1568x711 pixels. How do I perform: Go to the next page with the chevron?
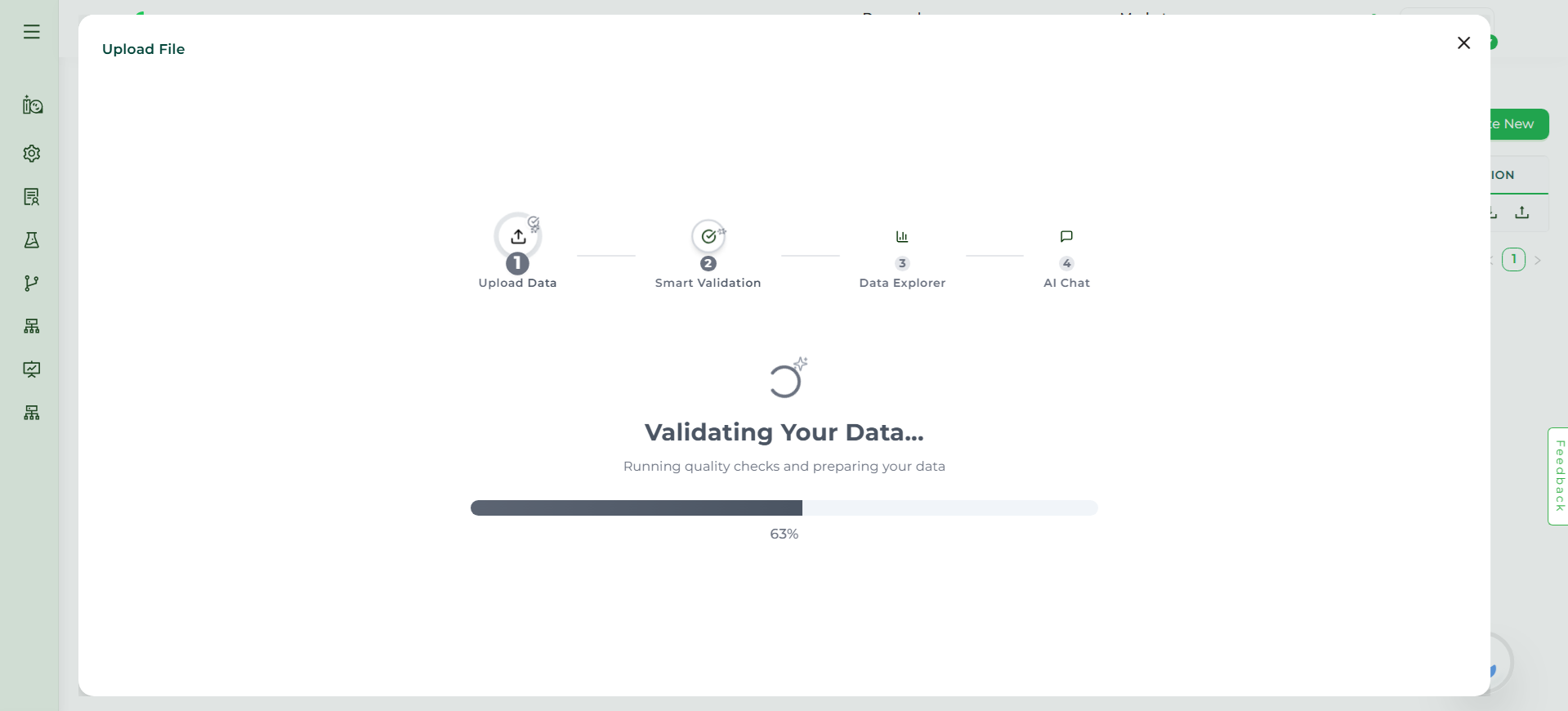pos(1538,261)
